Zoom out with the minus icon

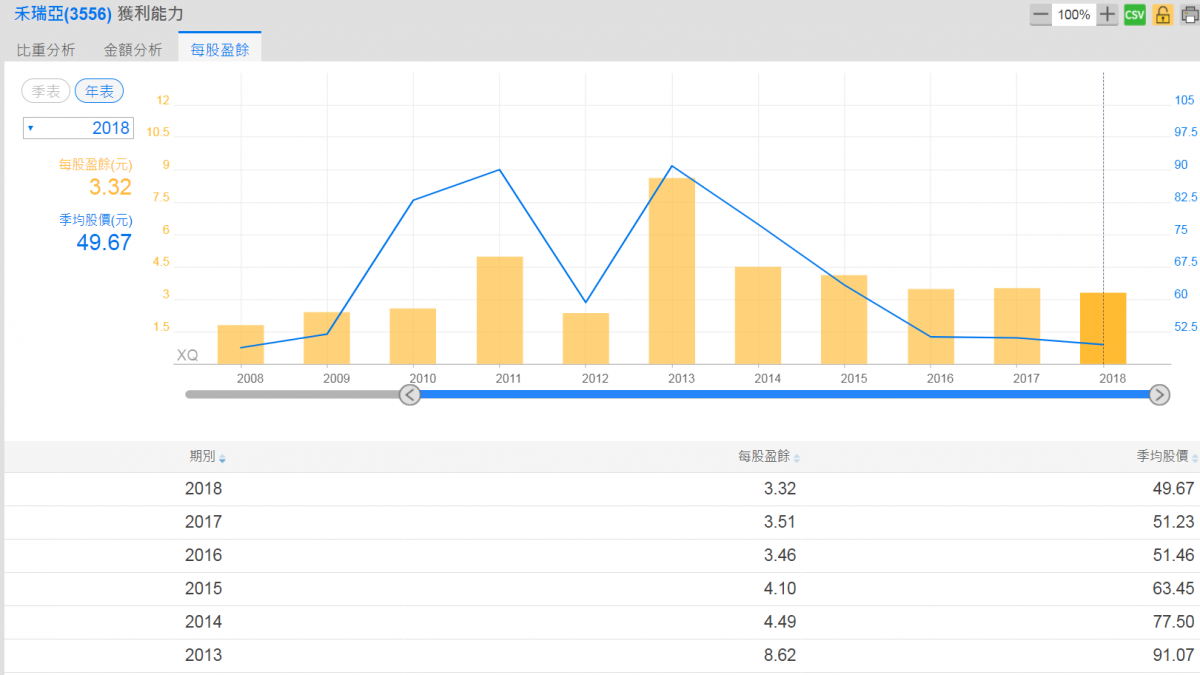(1040, 15)
